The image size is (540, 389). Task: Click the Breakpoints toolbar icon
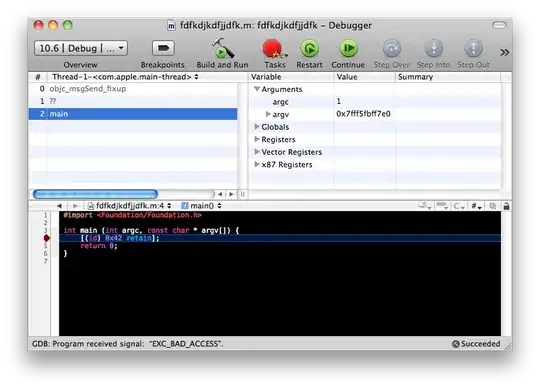tap(163, 48)
